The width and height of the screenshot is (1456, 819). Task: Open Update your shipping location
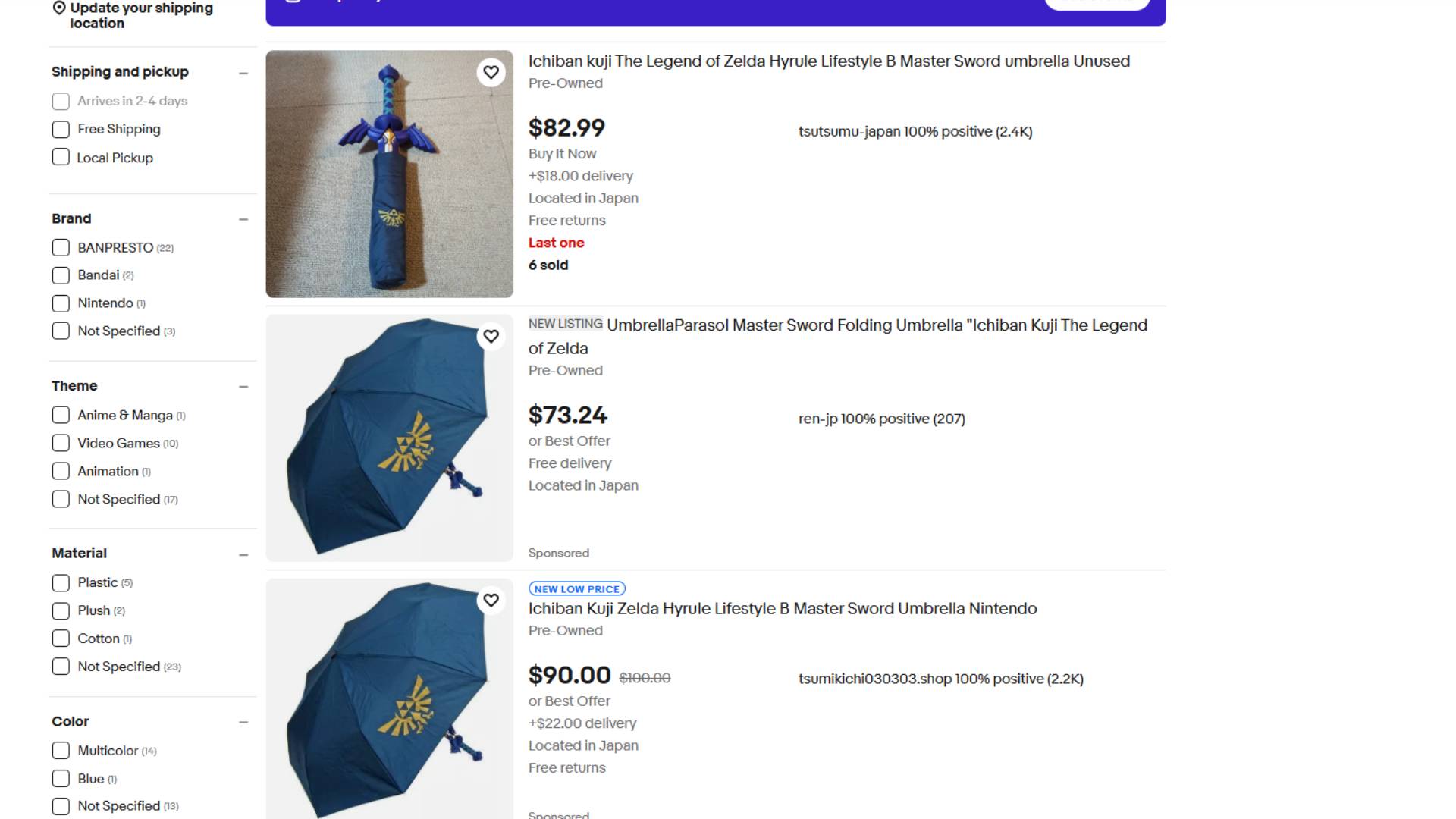140,16
